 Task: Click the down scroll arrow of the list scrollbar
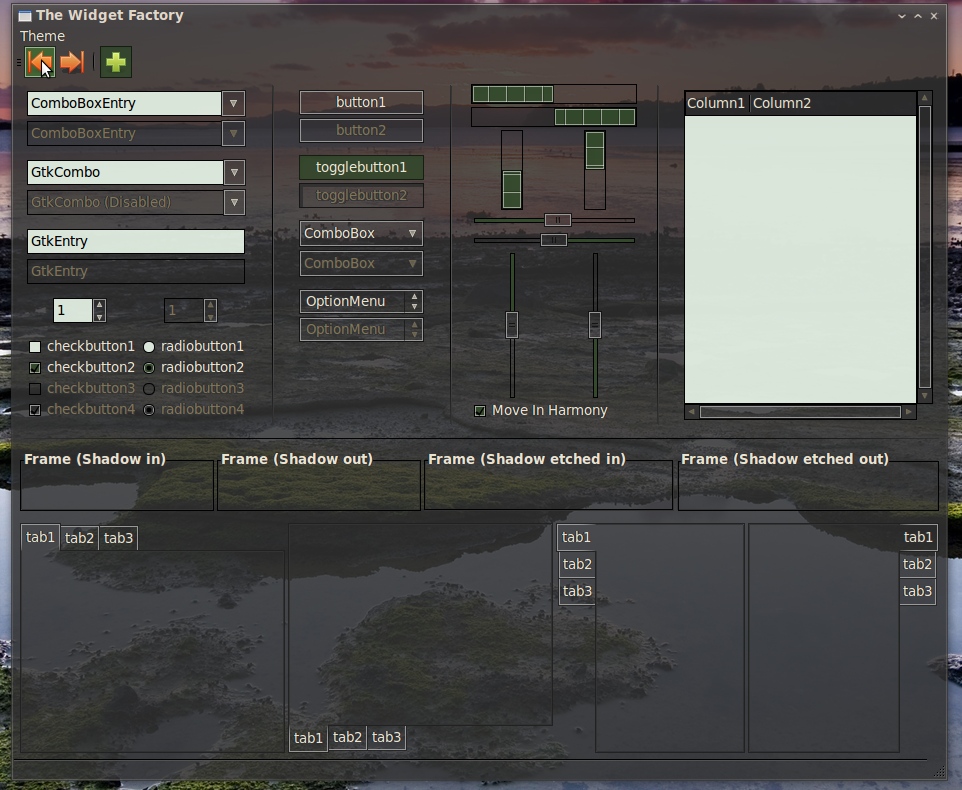tap(925, 396)
